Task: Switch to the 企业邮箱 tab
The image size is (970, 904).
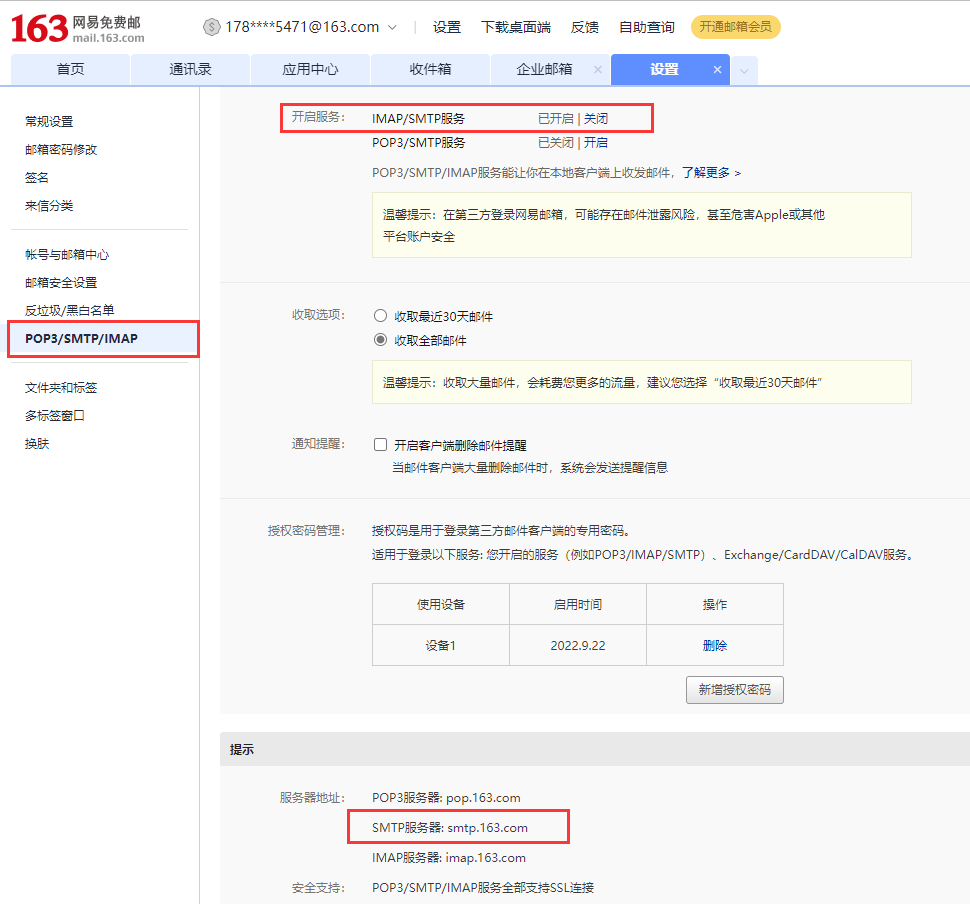Action: [544, 69]
